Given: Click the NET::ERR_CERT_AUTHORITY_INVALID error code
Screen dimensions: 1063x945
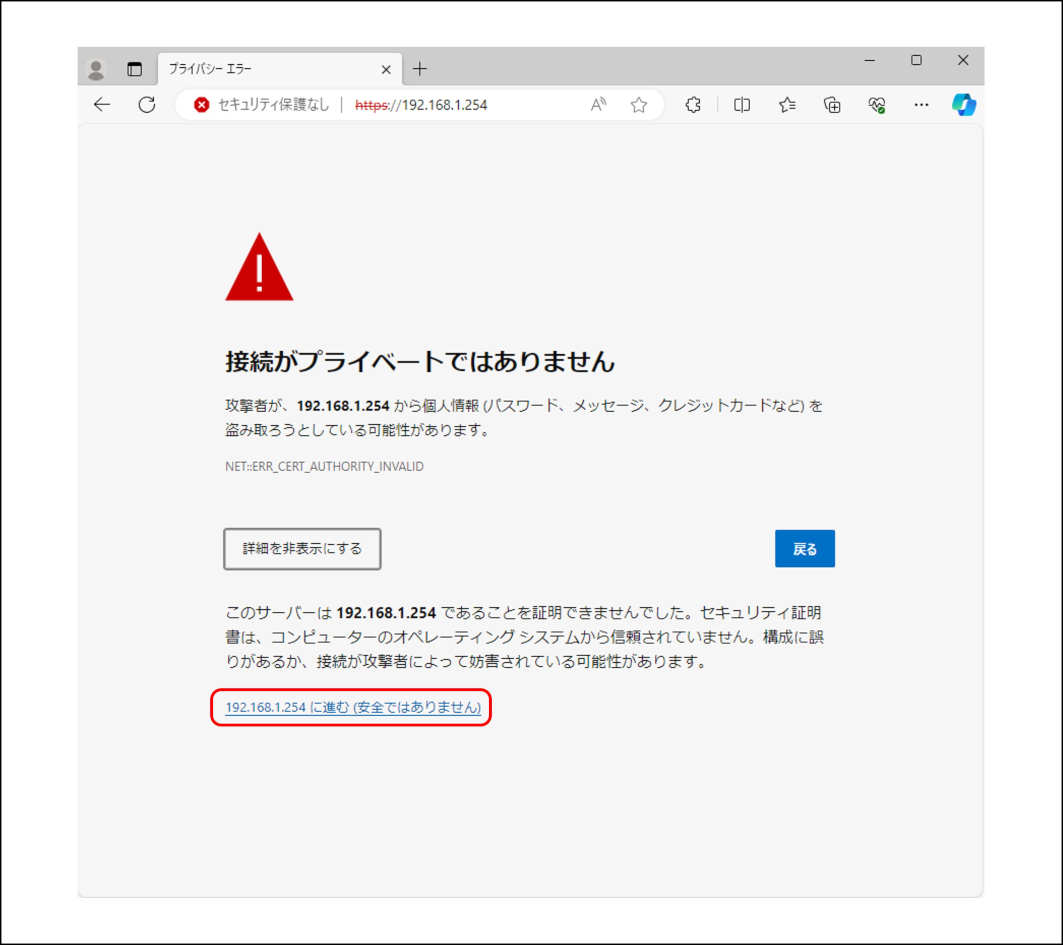Looking at the screenshot, I should (324, 466).
